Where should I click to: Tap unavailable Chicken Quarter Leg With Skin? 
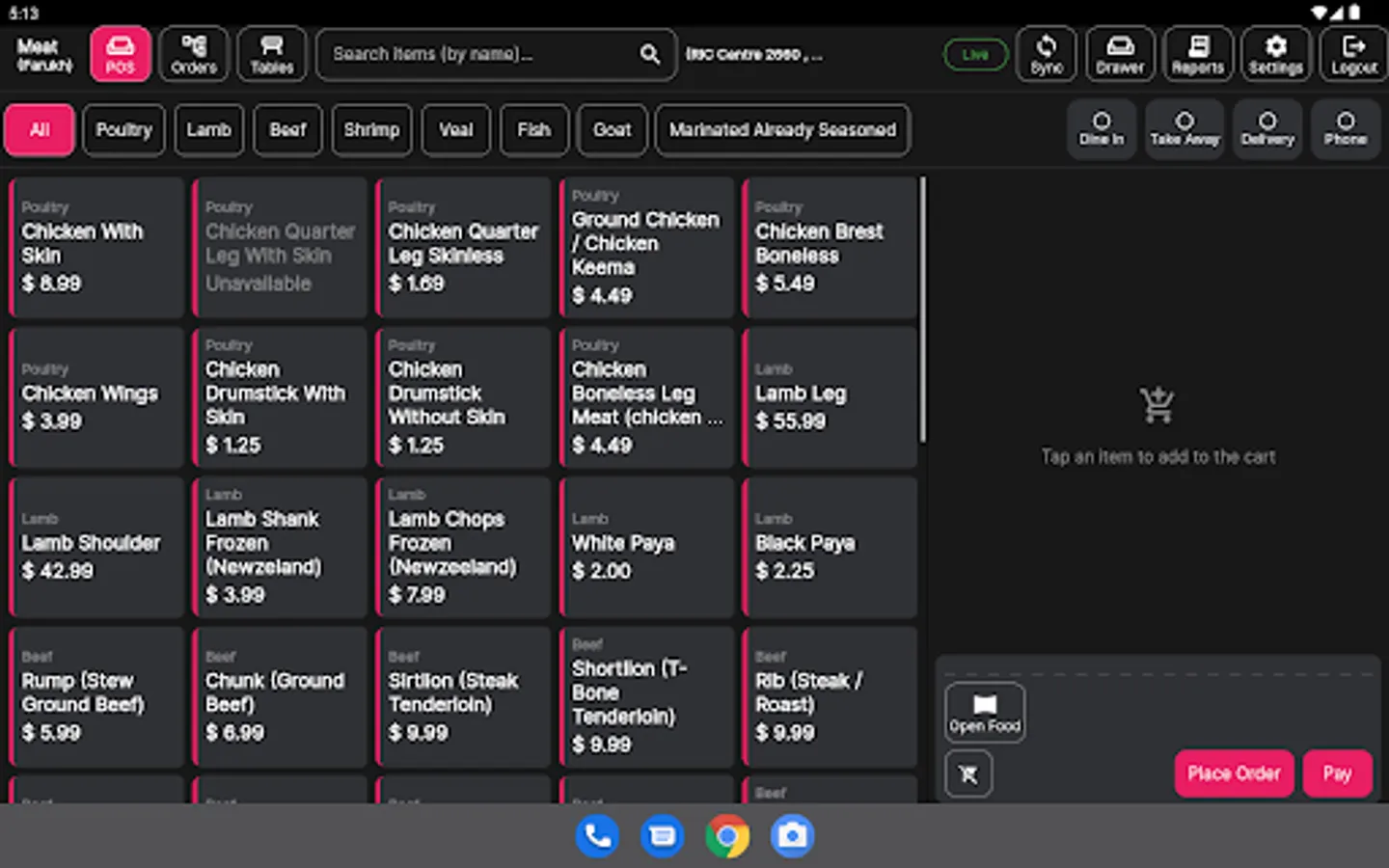click(280, 247)
